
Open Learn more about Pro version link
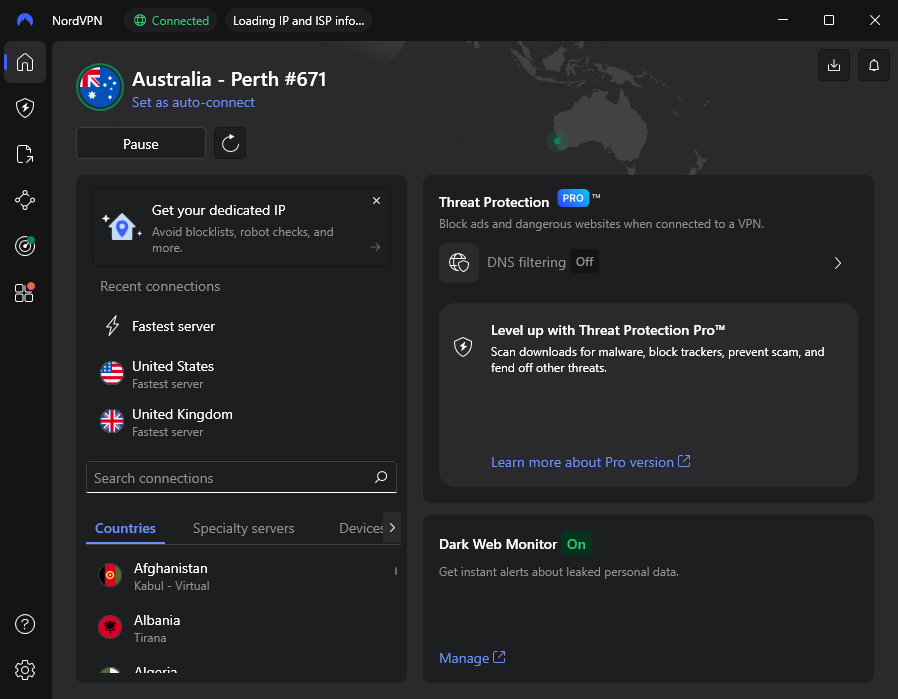[590, 462]
